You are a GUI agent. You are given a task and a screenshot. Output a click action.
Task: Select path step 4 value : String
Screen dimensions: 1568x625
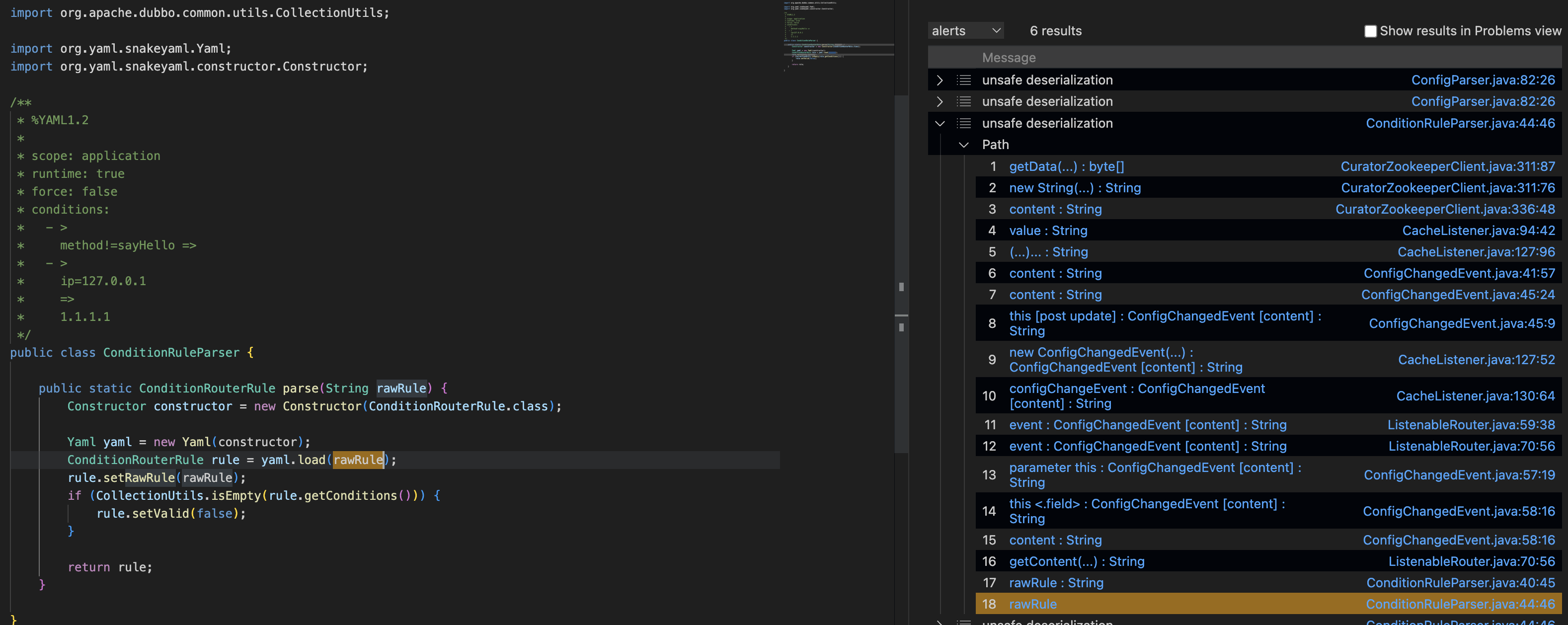(x=1048, y=231)
